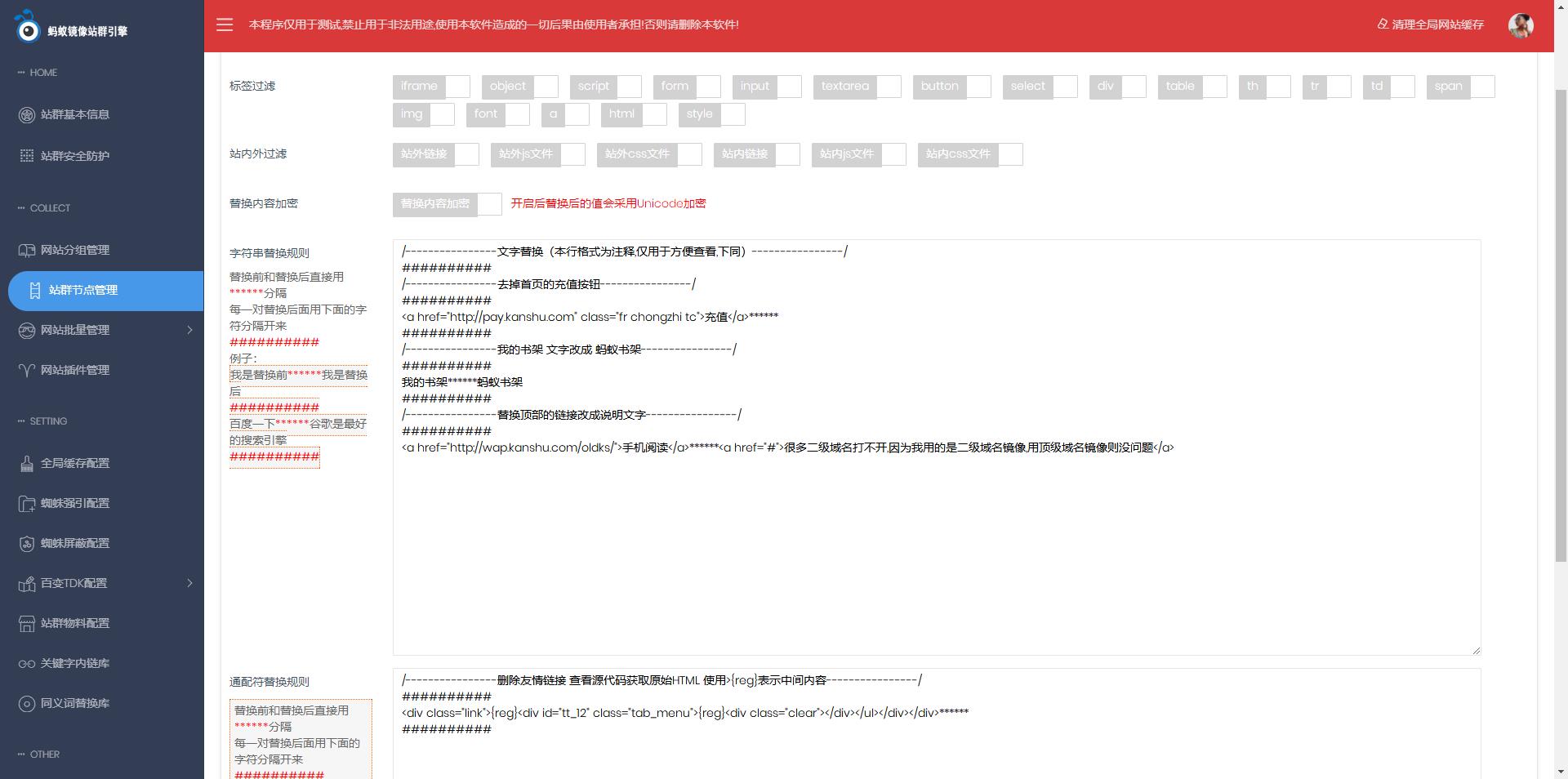The image size is (1568, 779).
Task: Click the 站群基本信息 sidebar icon
Action: pyautogui.click(x=27, y=115)
